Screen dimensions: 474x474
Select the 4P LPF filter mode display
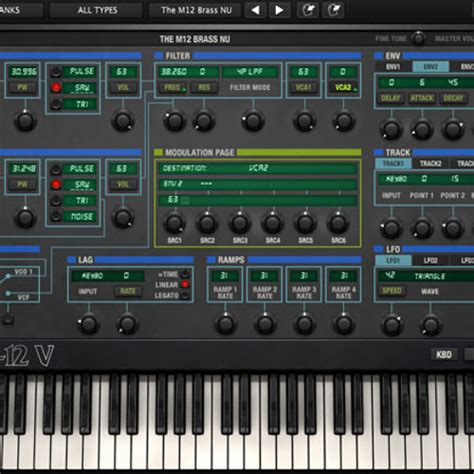pos(250,72)
